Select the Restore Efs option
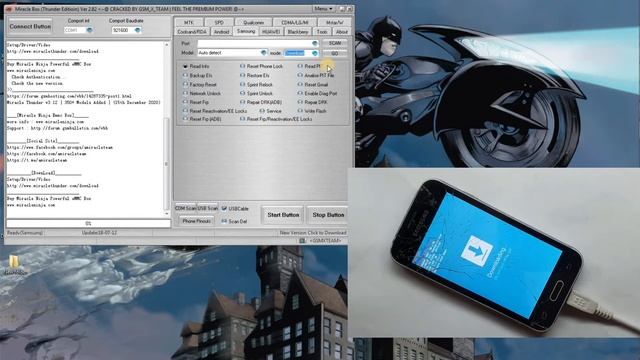This screenshot has height=360, width=640. tap(255, 76)
